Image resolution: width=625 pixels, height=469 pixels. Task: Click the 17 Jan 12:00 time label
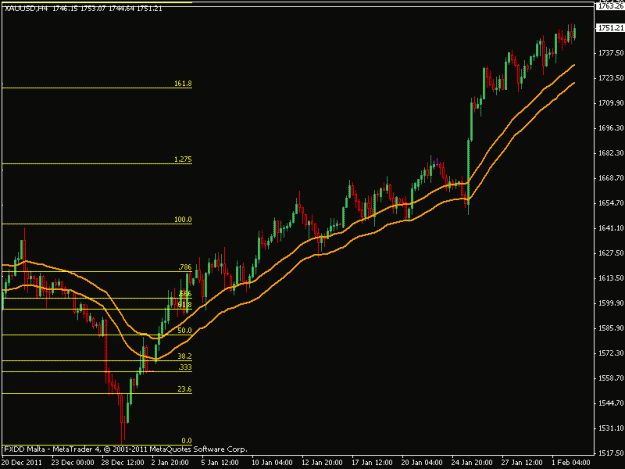pos(372,463)
